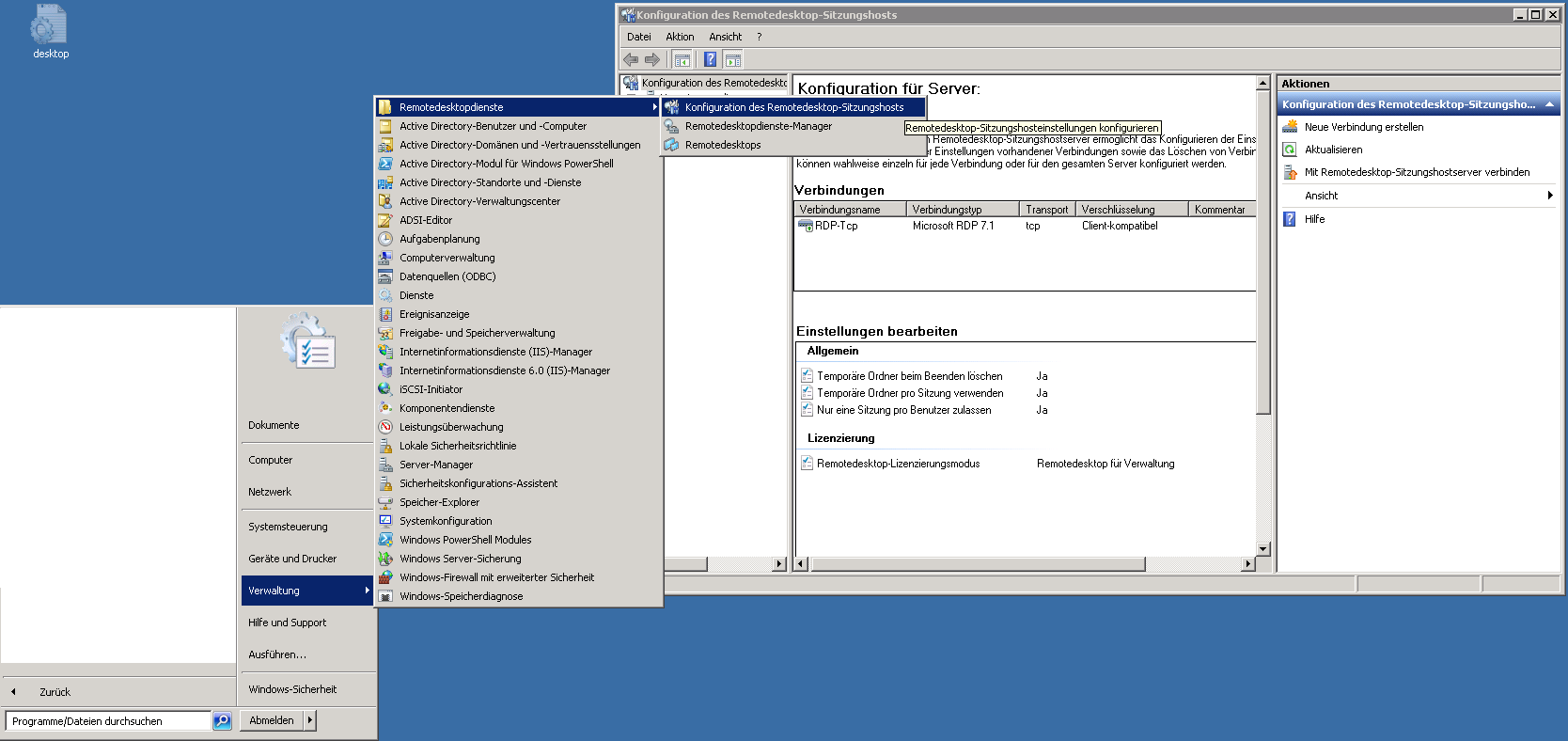Click the Verschlüsselung column header
The image size is (1568, 741).
point(1132,210)
